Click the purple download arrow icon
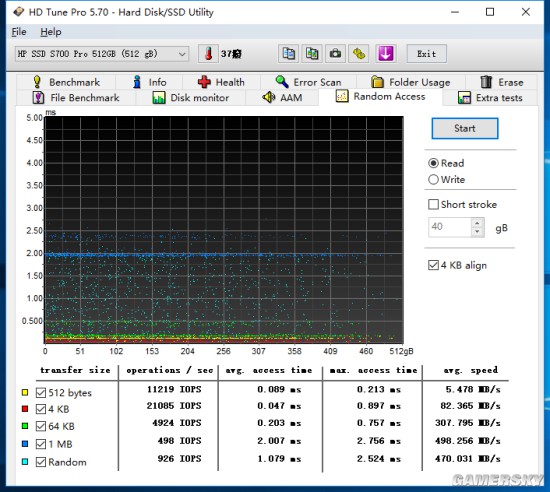 click(x=385, y=54)
